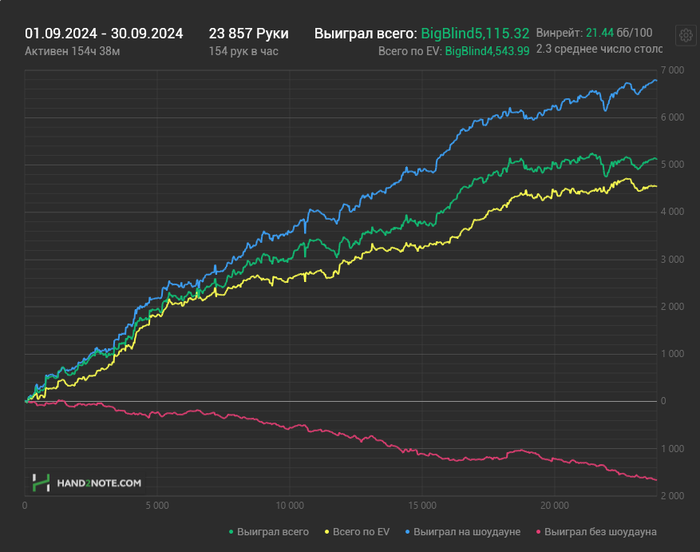Open the graph settings gear icon
This screenshot has height=552, width=700.
coord(686,35)
